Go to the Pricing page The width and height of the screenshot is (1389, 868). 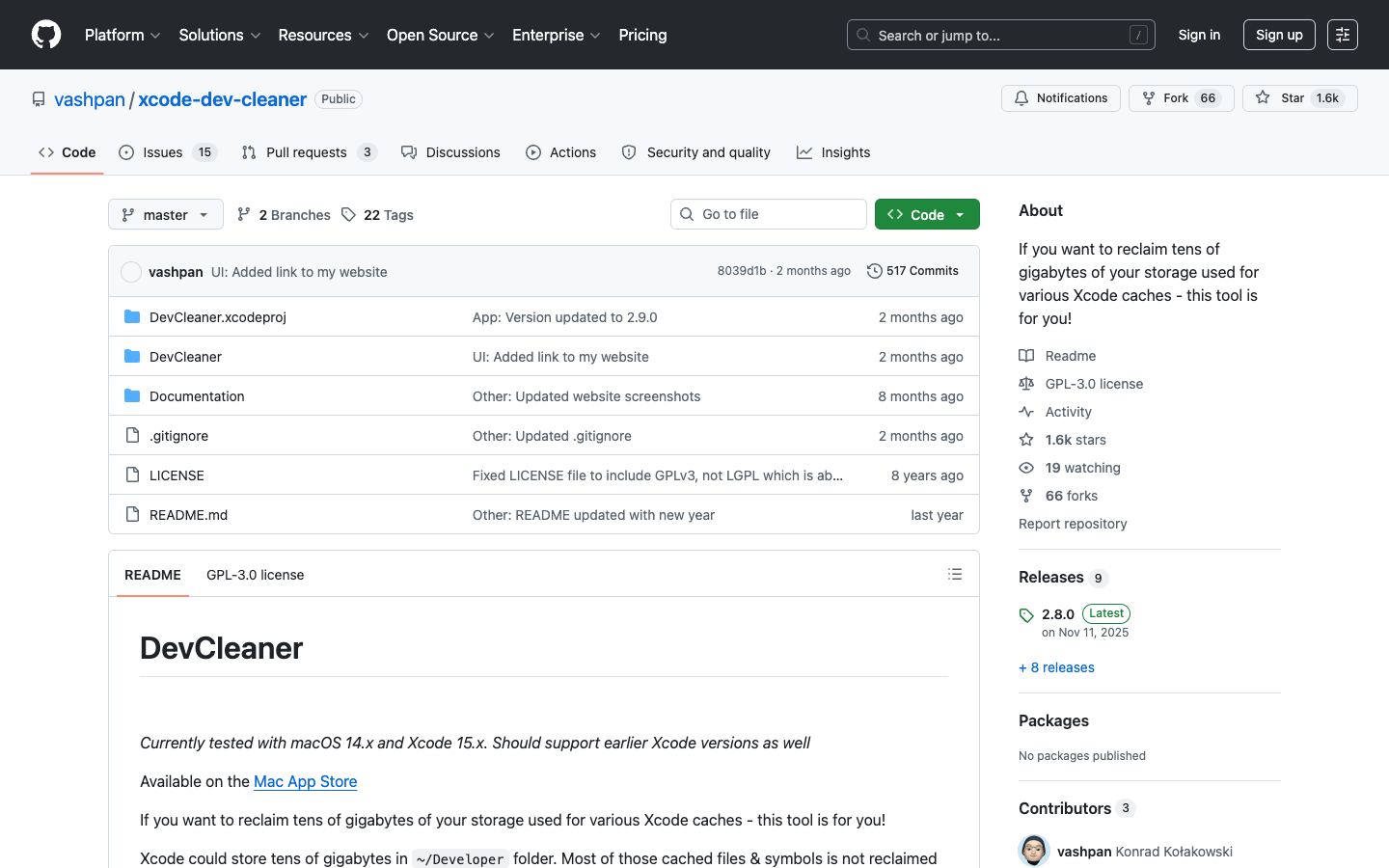642,35
